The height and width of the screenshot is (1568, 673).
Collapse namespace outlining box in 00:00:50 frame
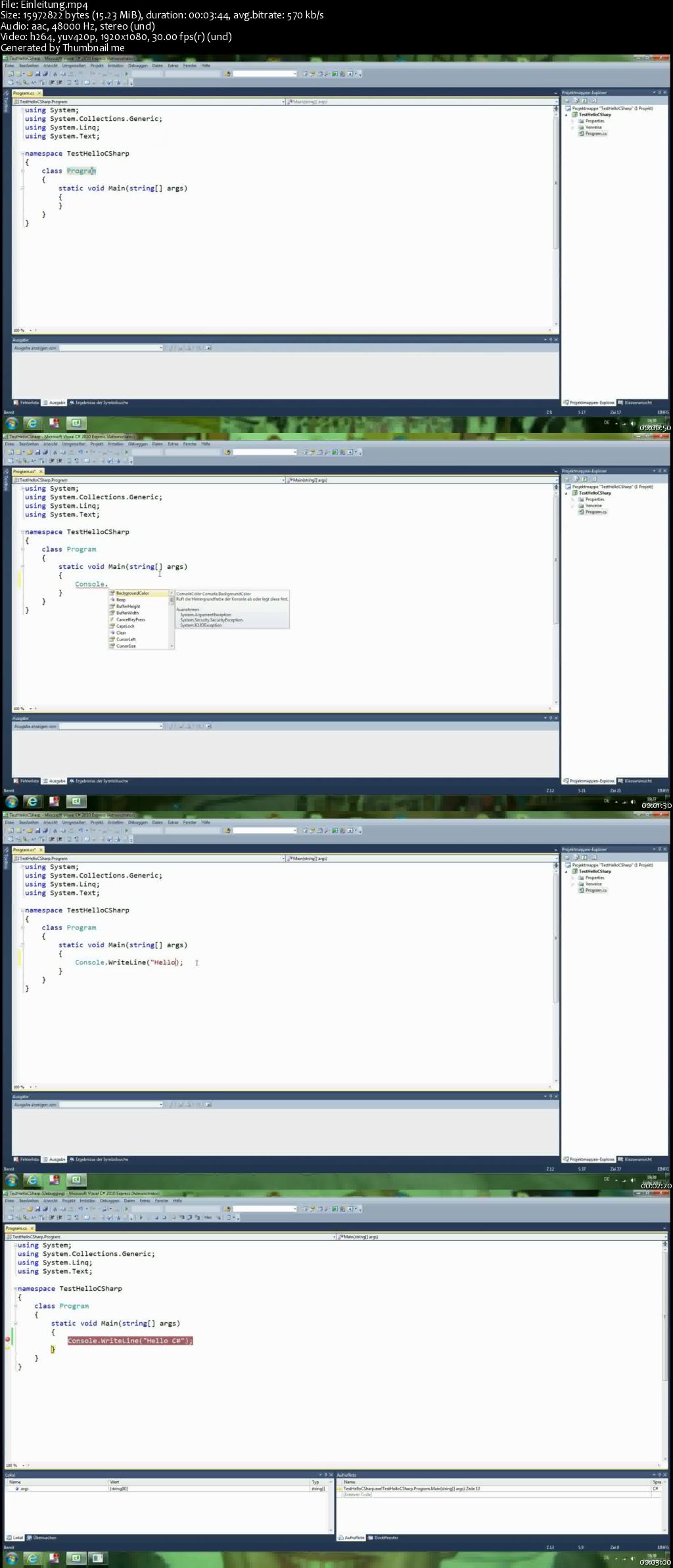pos(22,154)
